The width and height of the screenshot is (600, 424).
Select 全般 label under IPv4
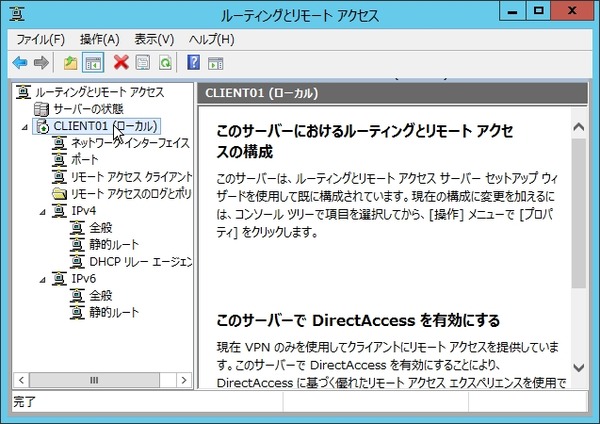(101, 228)
